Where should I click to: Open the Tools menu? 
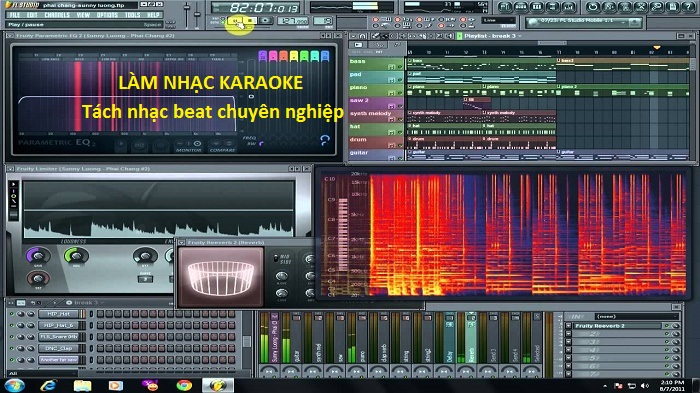tap(132, 15)
